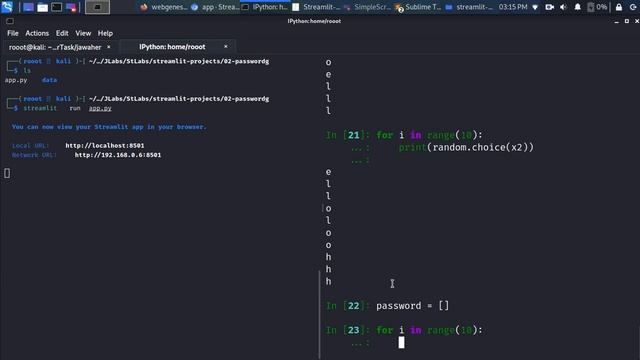This screenshot has width=640, height=360.
Task: Open the File menu
Action: pyautogui.click(x=13, y=33)
